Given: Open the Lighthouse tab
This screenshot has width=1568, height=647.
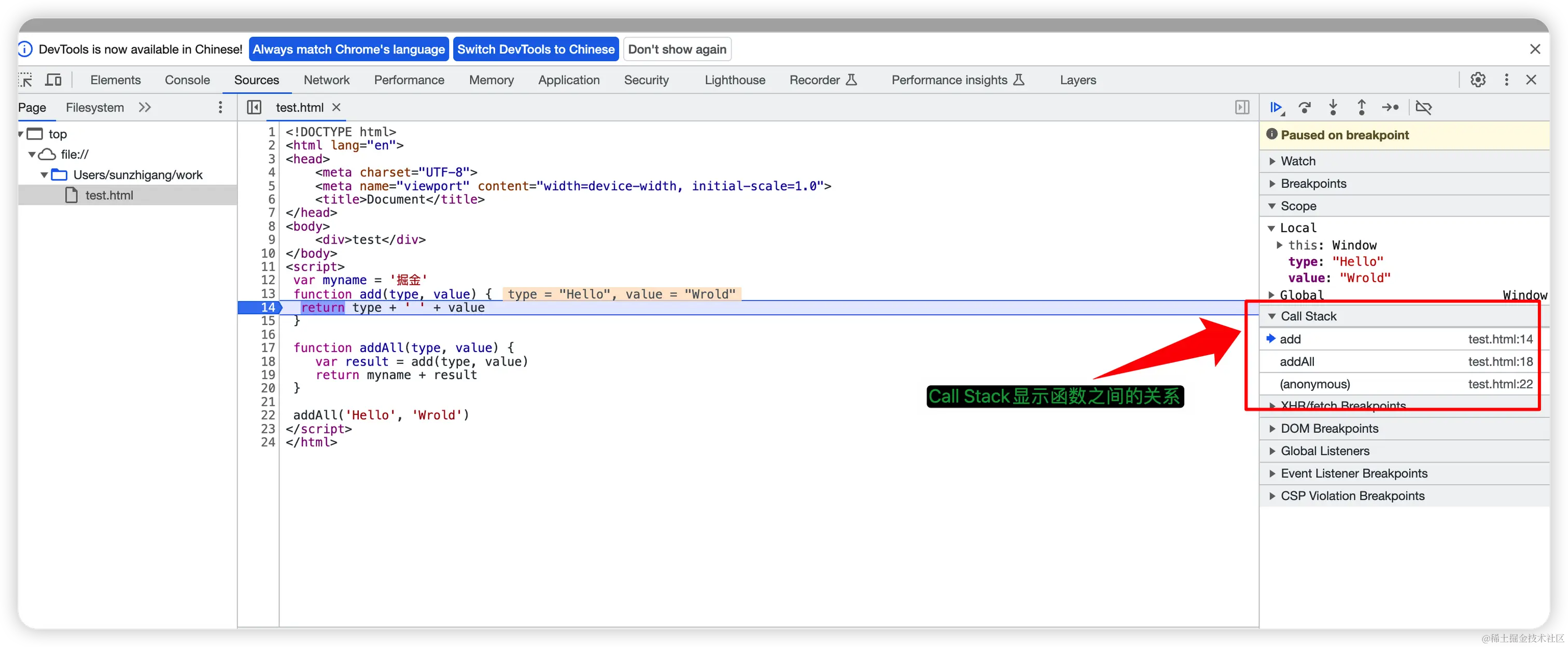Looking at the screenshot, I should tap(735, 80).
